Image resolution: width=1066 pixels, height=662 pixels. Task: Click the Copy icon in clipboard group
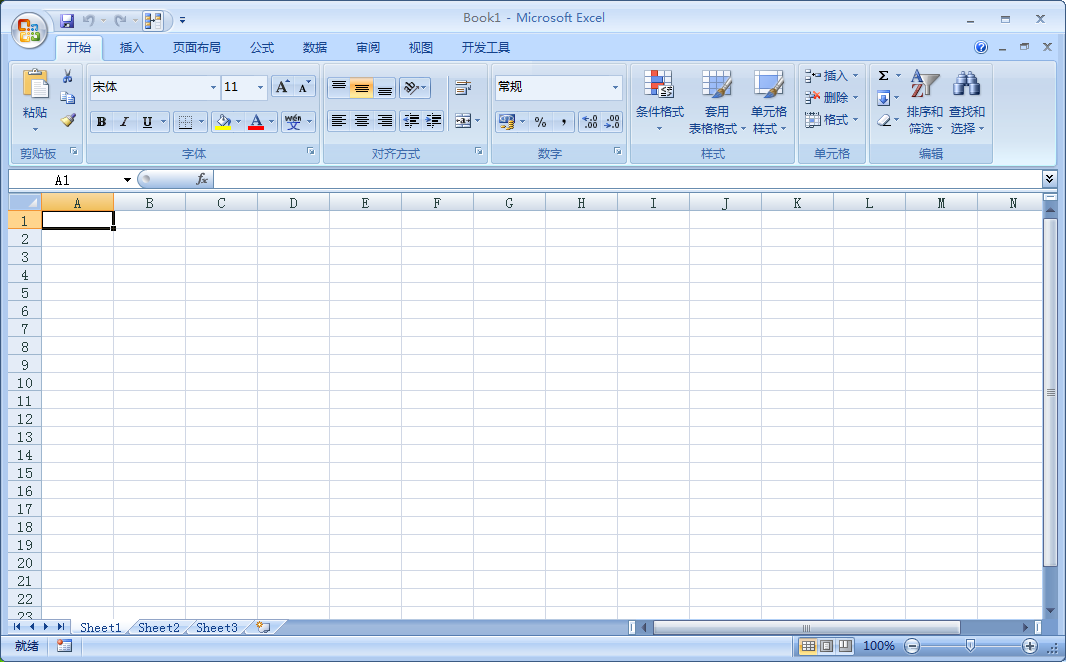67,98
